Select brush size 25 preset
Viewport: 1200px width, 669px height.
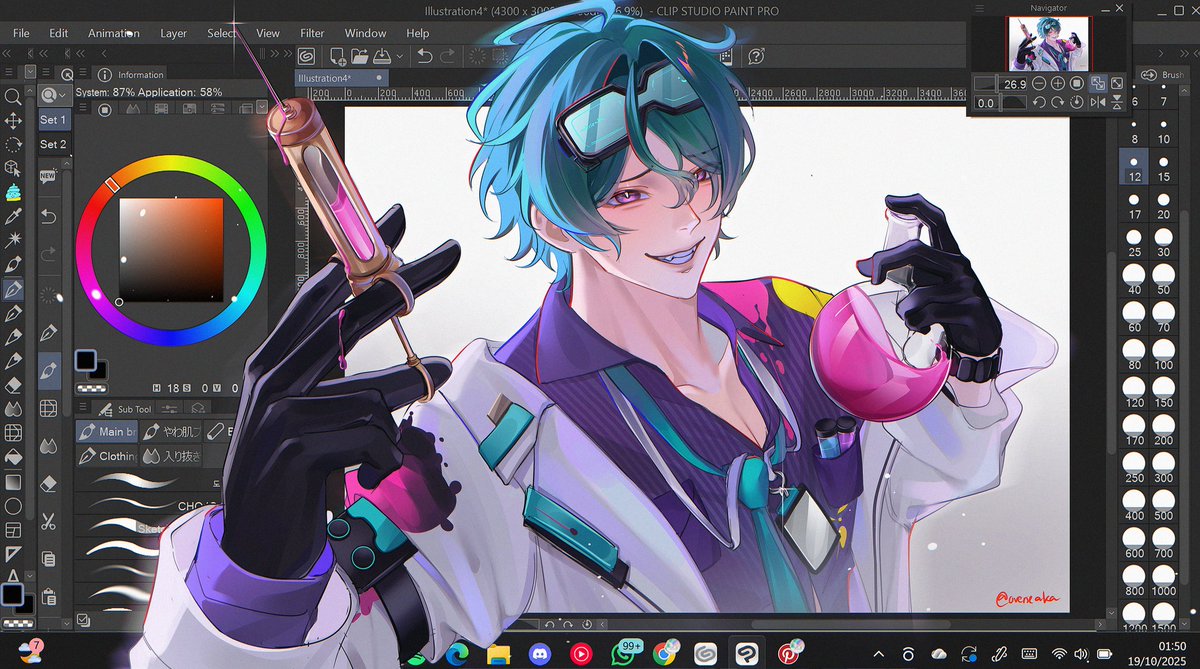coord(1134,243)
